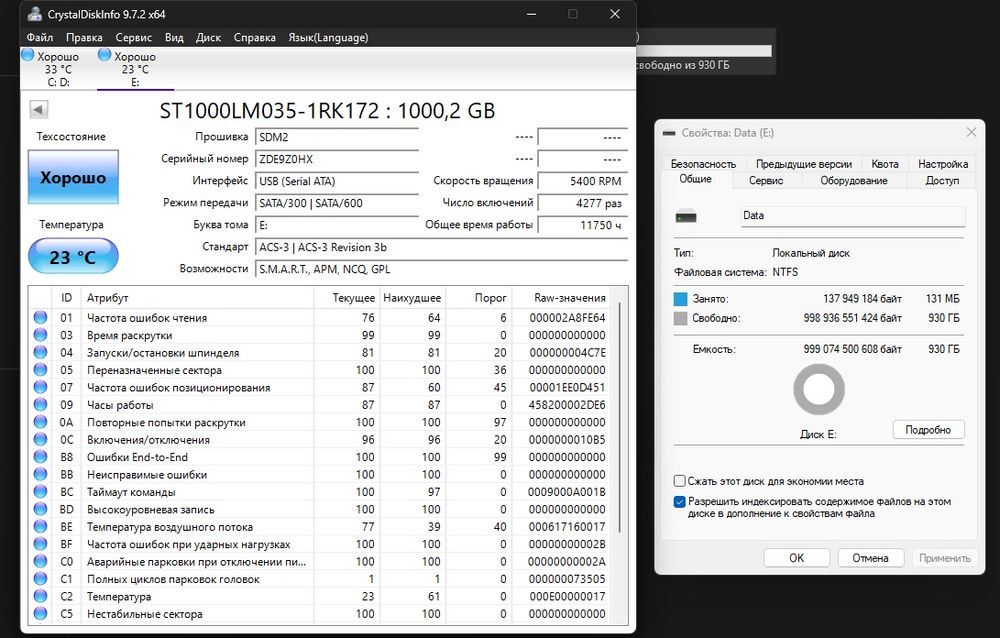The width and height of the screenshot is (1000, 638).
Task: Click the Переназначенные сектора attribute name
Action: [154, 370]
